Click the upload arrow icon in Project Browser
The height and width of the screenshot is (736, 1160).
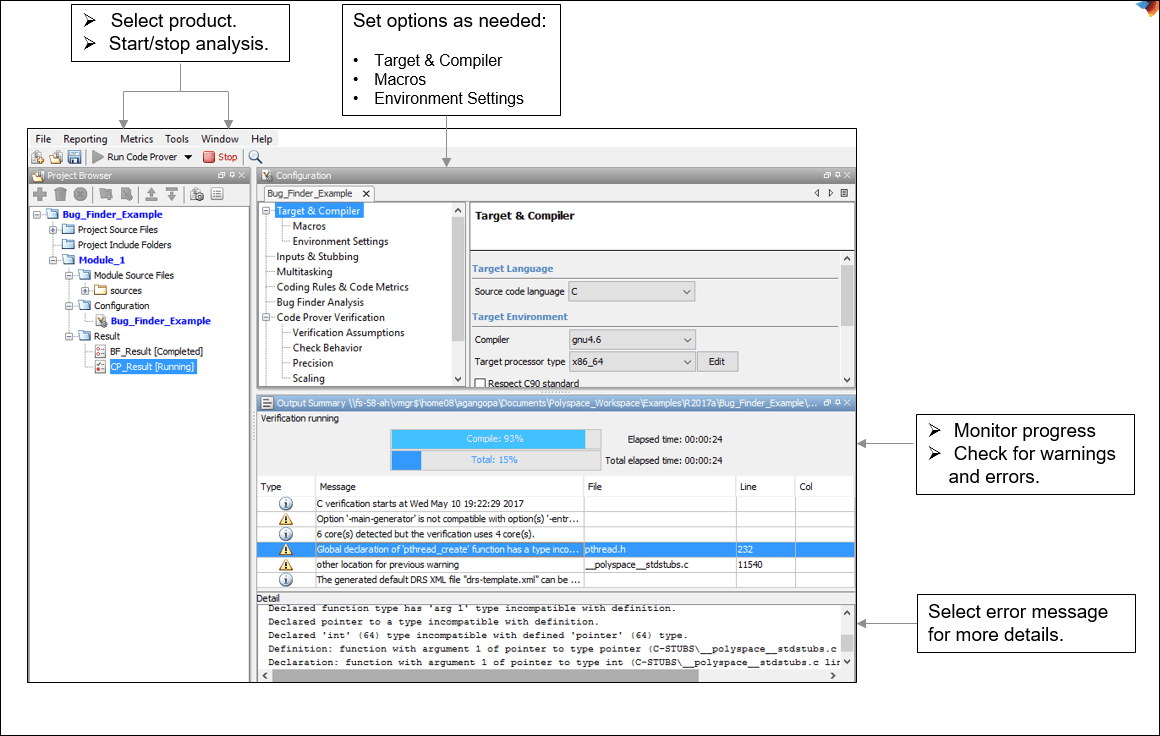(x=151, y=194)
